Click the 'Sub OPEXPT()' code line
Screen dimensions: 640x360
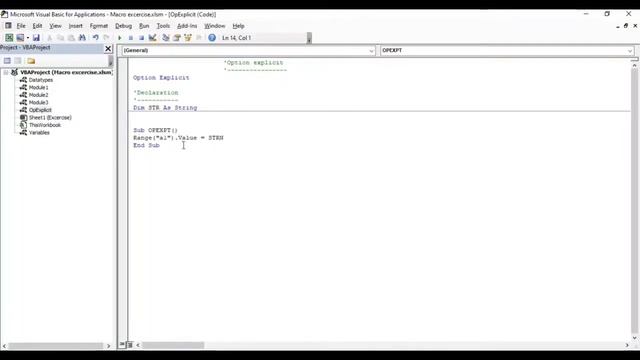(x=156, y=130)
